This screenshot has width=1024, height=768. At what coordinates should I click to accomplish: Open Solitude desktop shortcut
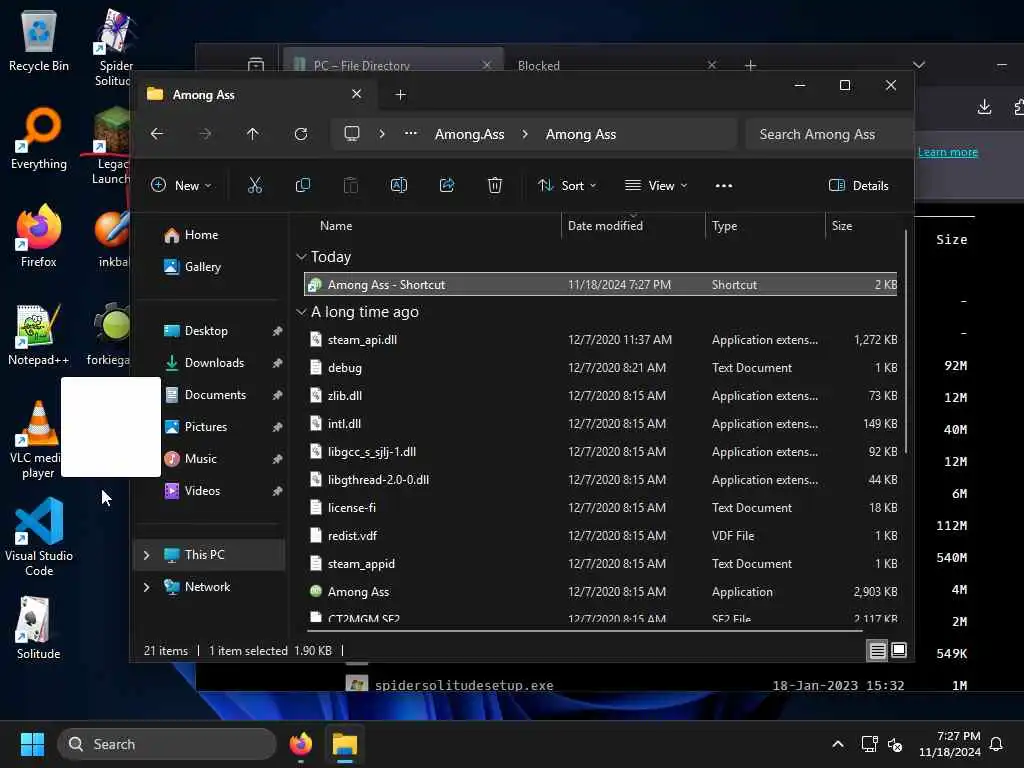[x=39, y=628]
